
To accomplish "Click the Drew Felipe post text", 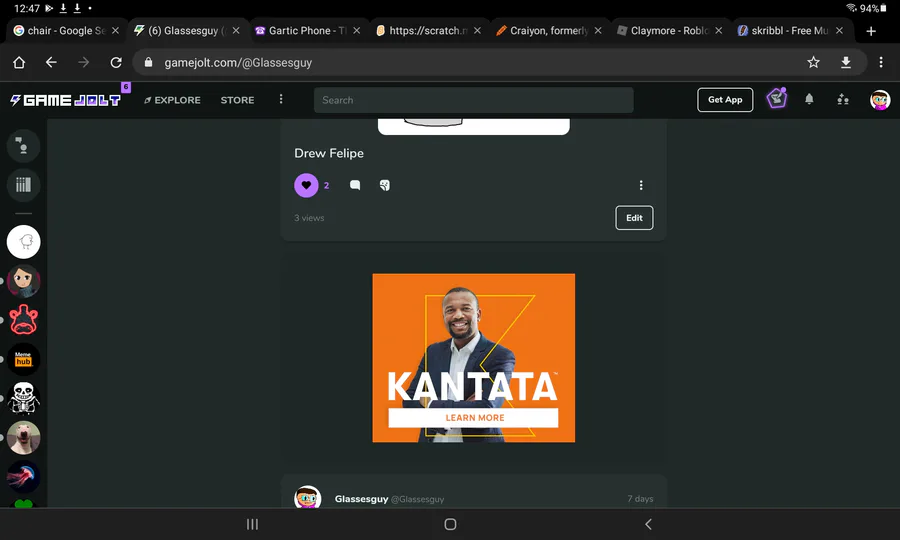I will [x=329, y=153].
